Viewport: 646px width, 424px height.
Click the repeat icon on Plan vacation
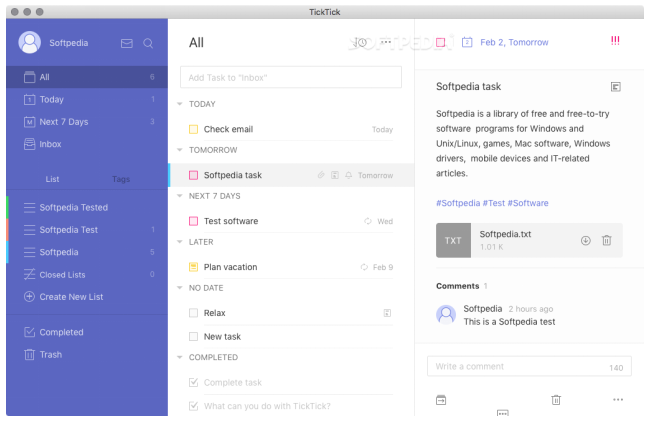click(x=364, y=267)
